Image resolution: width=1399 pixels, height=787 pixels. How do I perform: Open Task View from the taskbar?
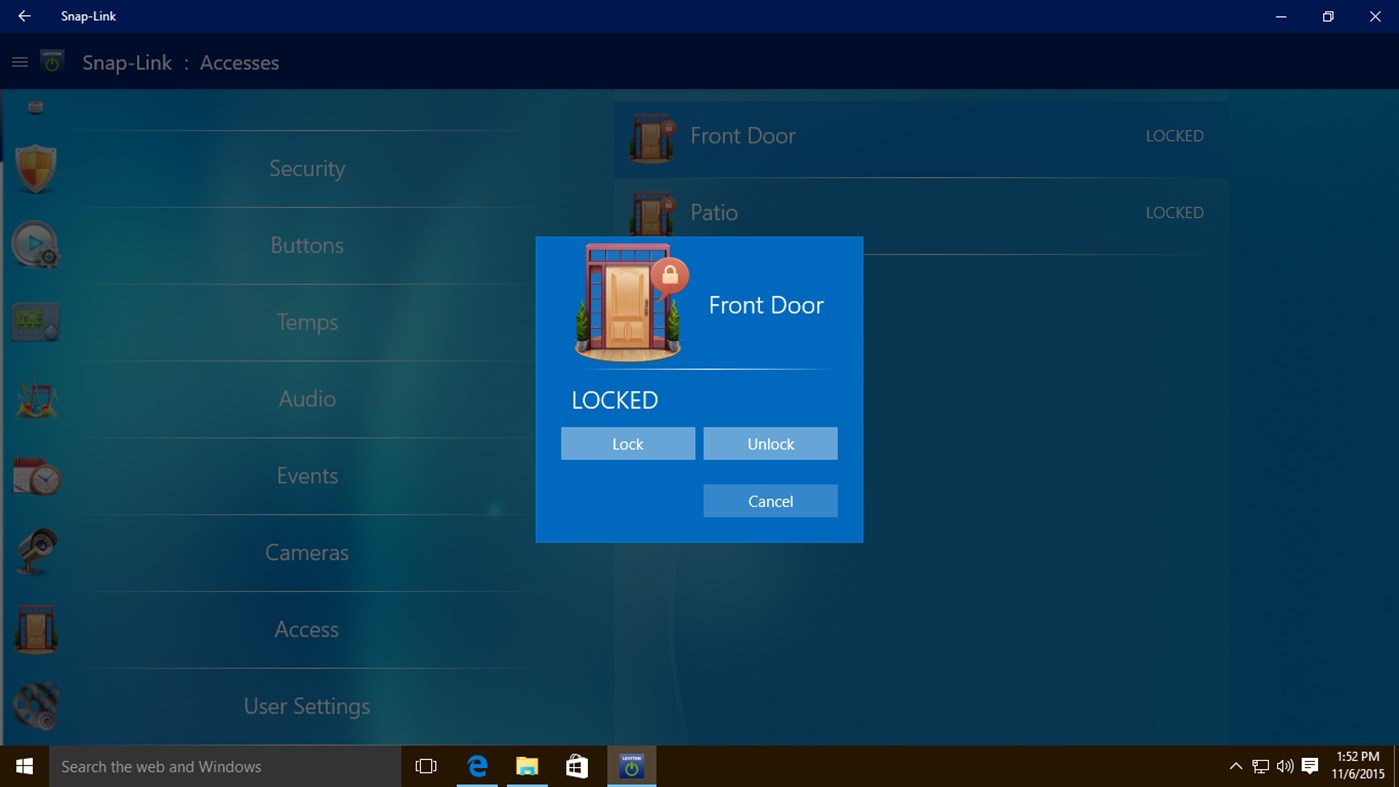426,766
